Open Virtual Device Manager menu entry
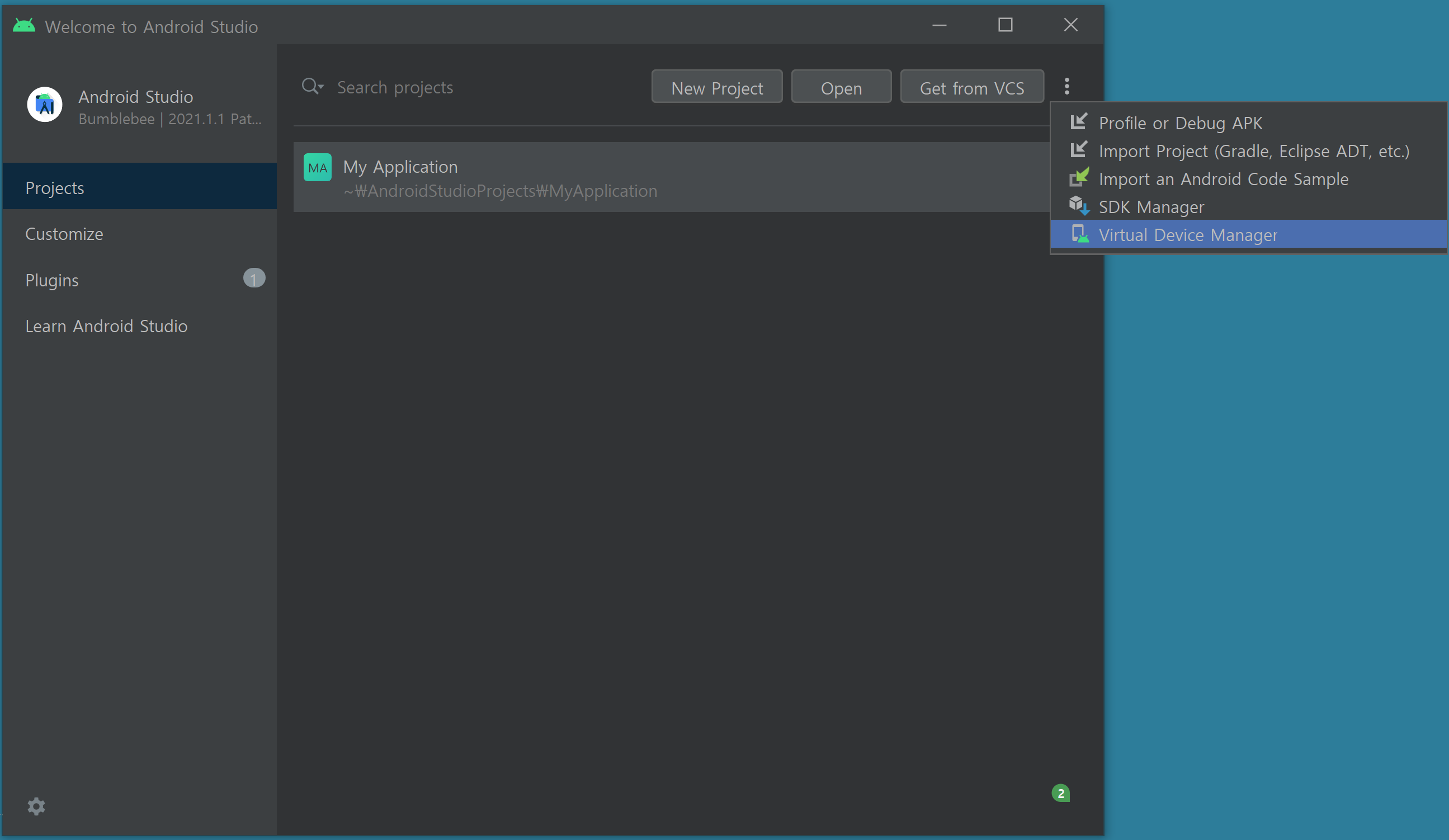 pos(1188,235)
